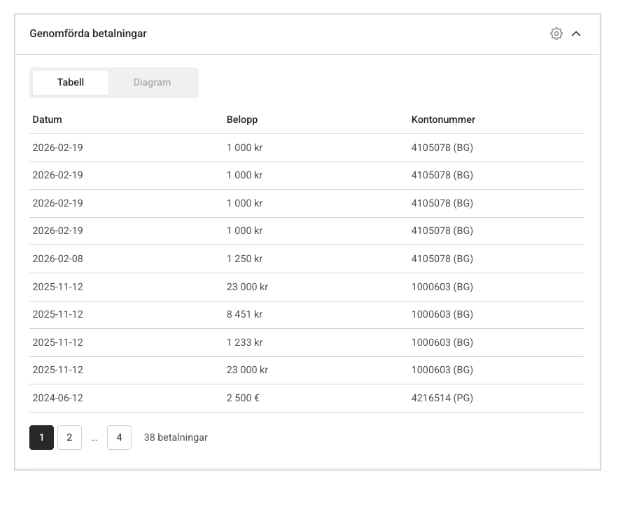Click the 1 250 kr amount

coord(244,259)
